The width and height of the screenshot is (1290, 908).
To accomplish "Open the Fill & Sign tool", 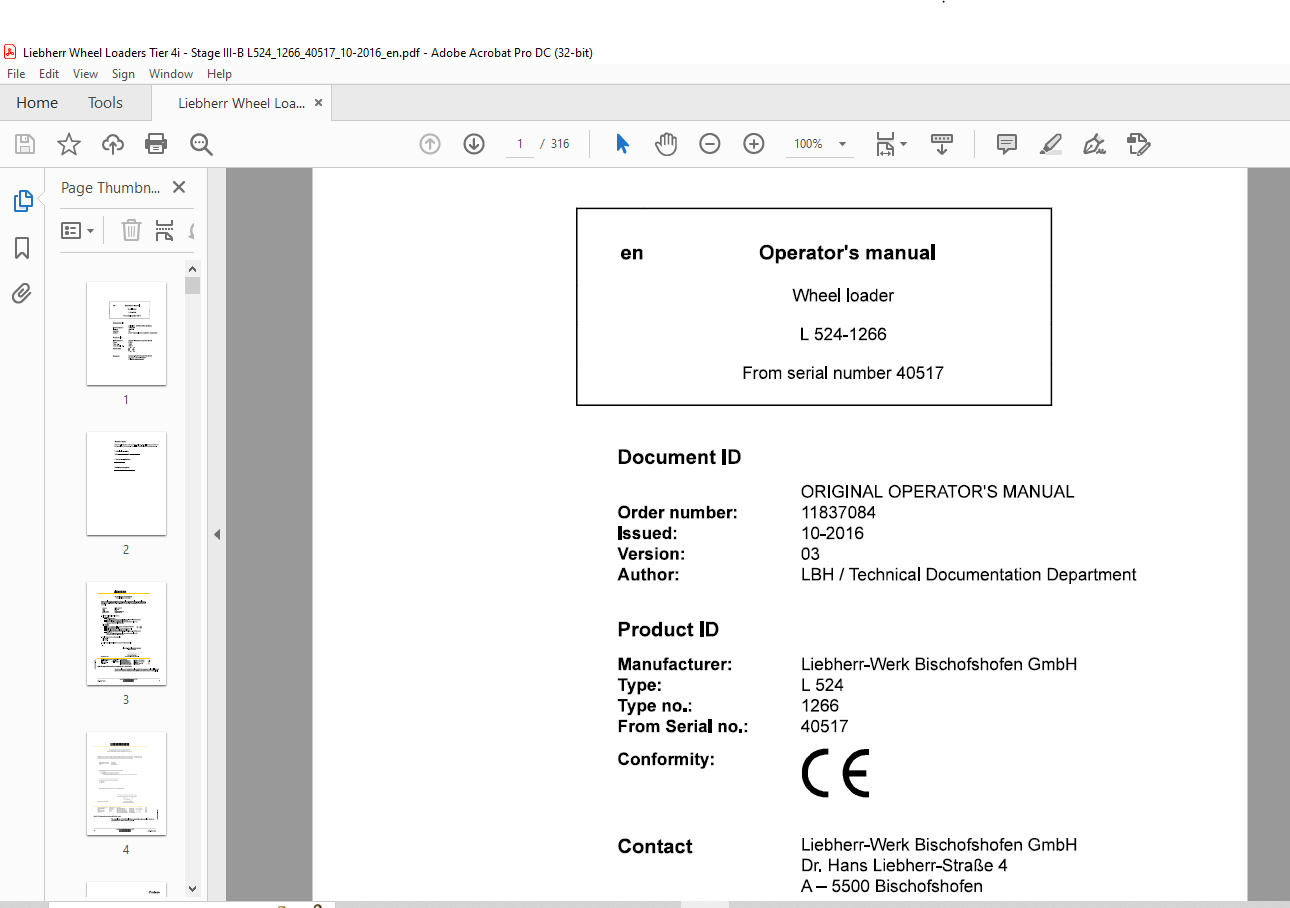I will (x=1094, y=144).
